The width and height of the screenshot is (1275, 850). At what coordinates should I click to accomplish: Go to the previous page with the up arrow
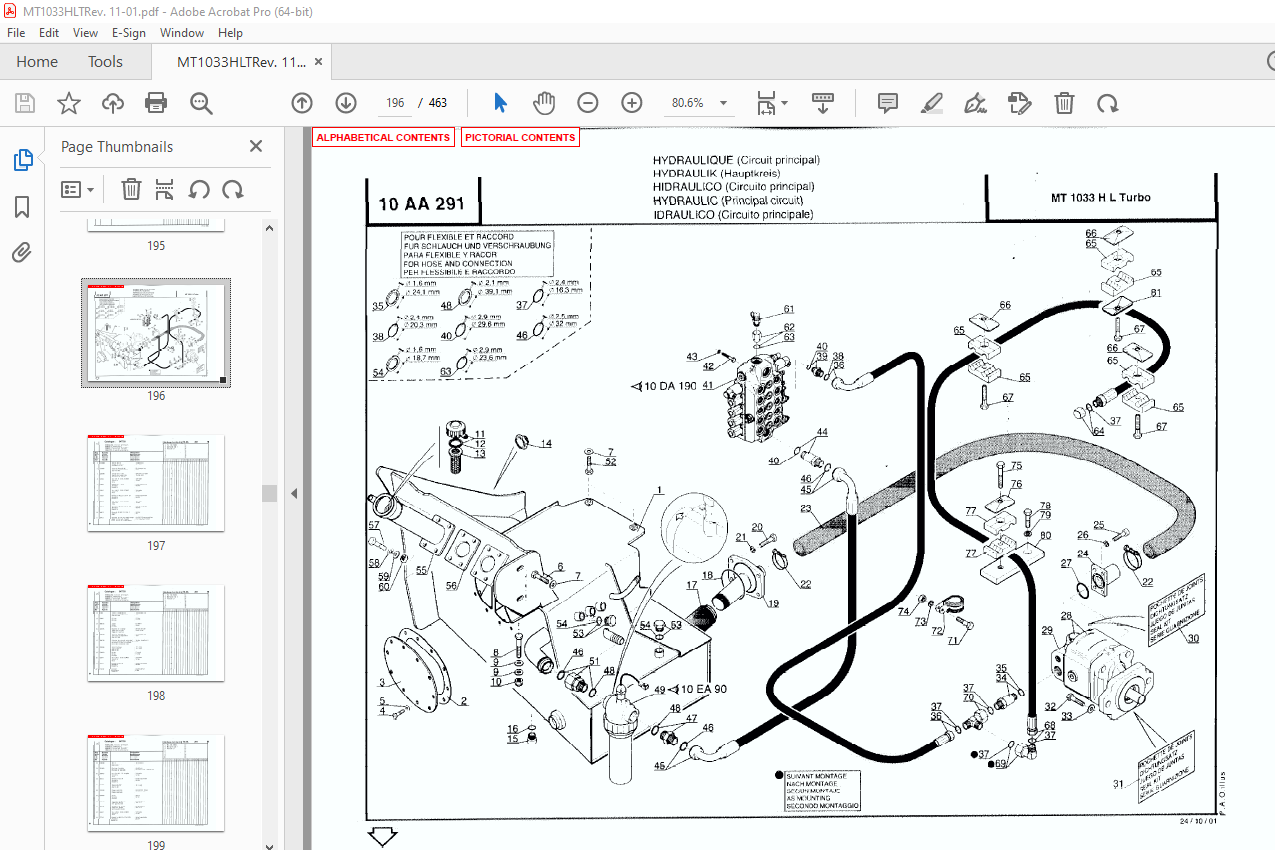pyautogui.click(x=302, y=103)
